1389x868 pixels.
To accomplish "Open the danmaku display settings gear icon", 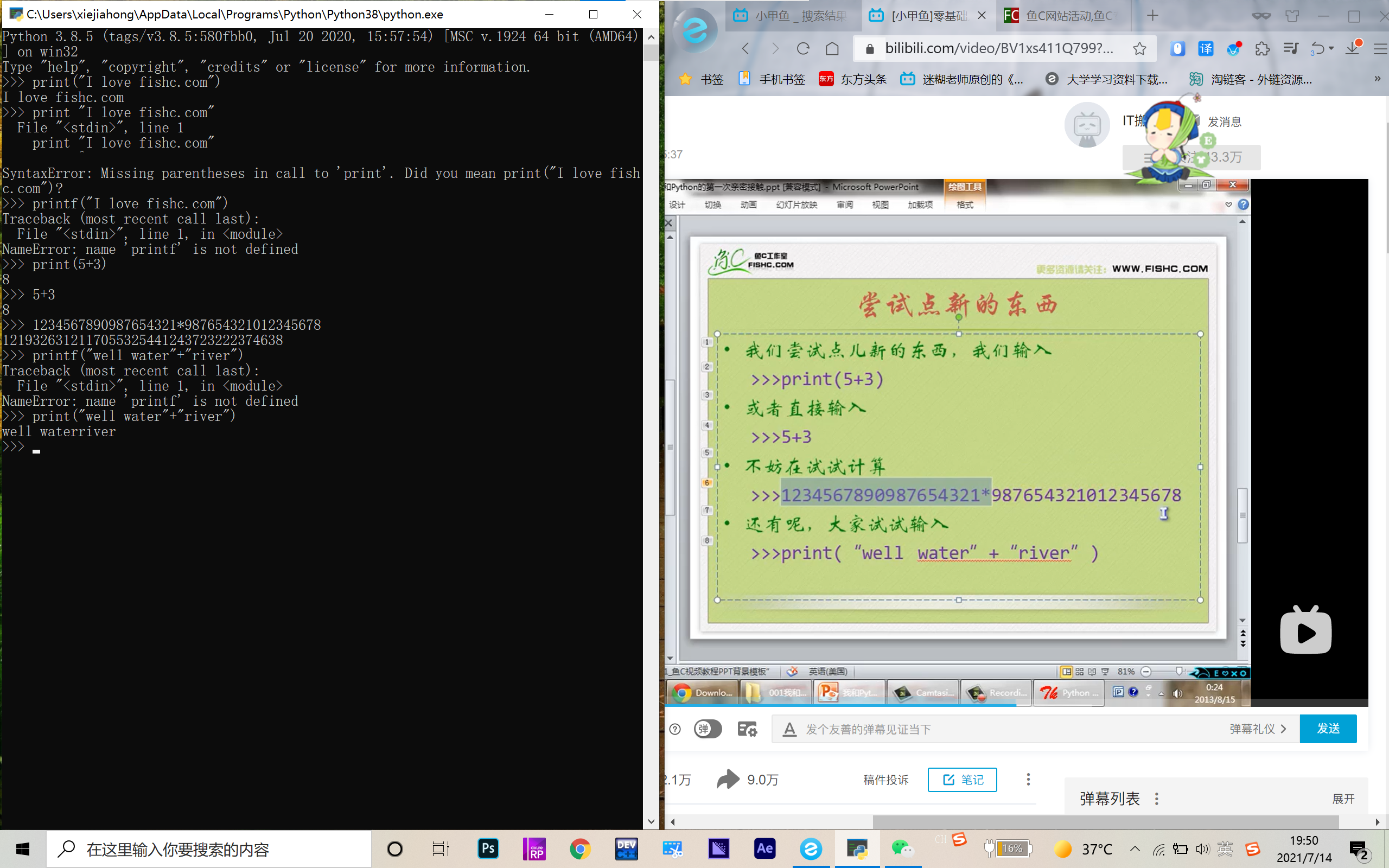I will pyautogui.click(x=747, y=729).
